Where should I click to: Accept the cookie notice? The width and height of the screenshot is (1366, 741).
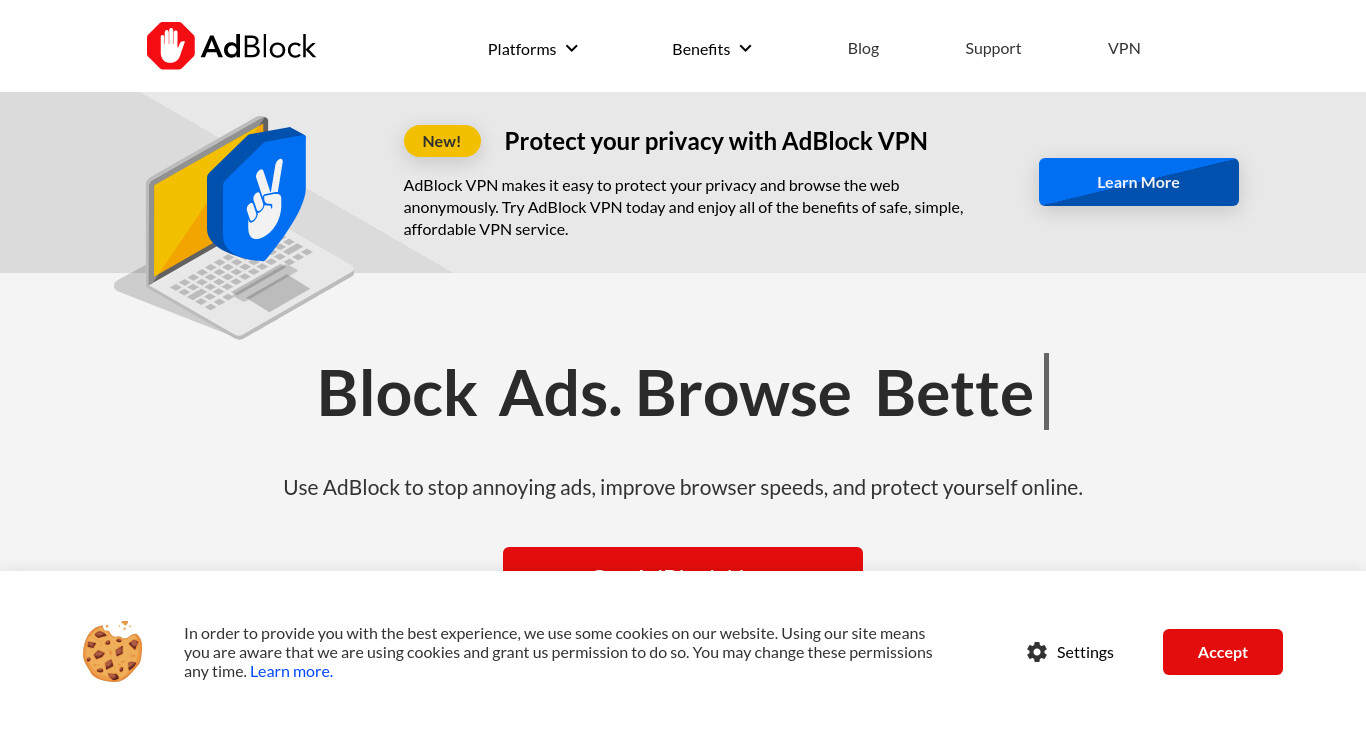tap(1223, 652)
